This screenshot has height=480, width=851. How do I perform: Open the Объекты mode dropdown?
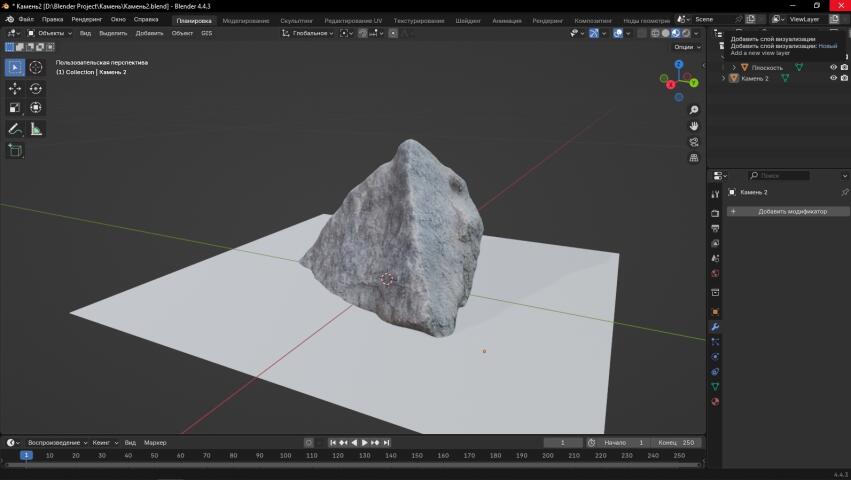(x=49, y=33)
